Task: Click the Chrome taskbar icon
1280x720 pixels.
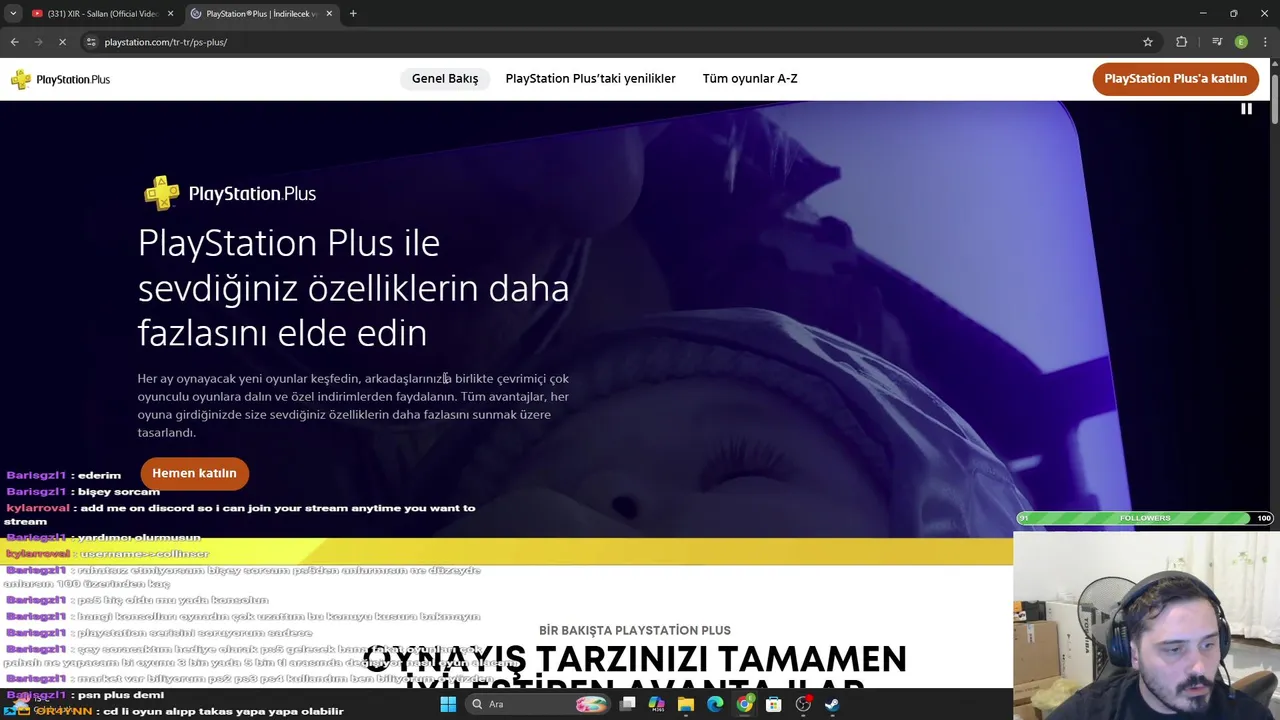Action: (x=744, y=704)
